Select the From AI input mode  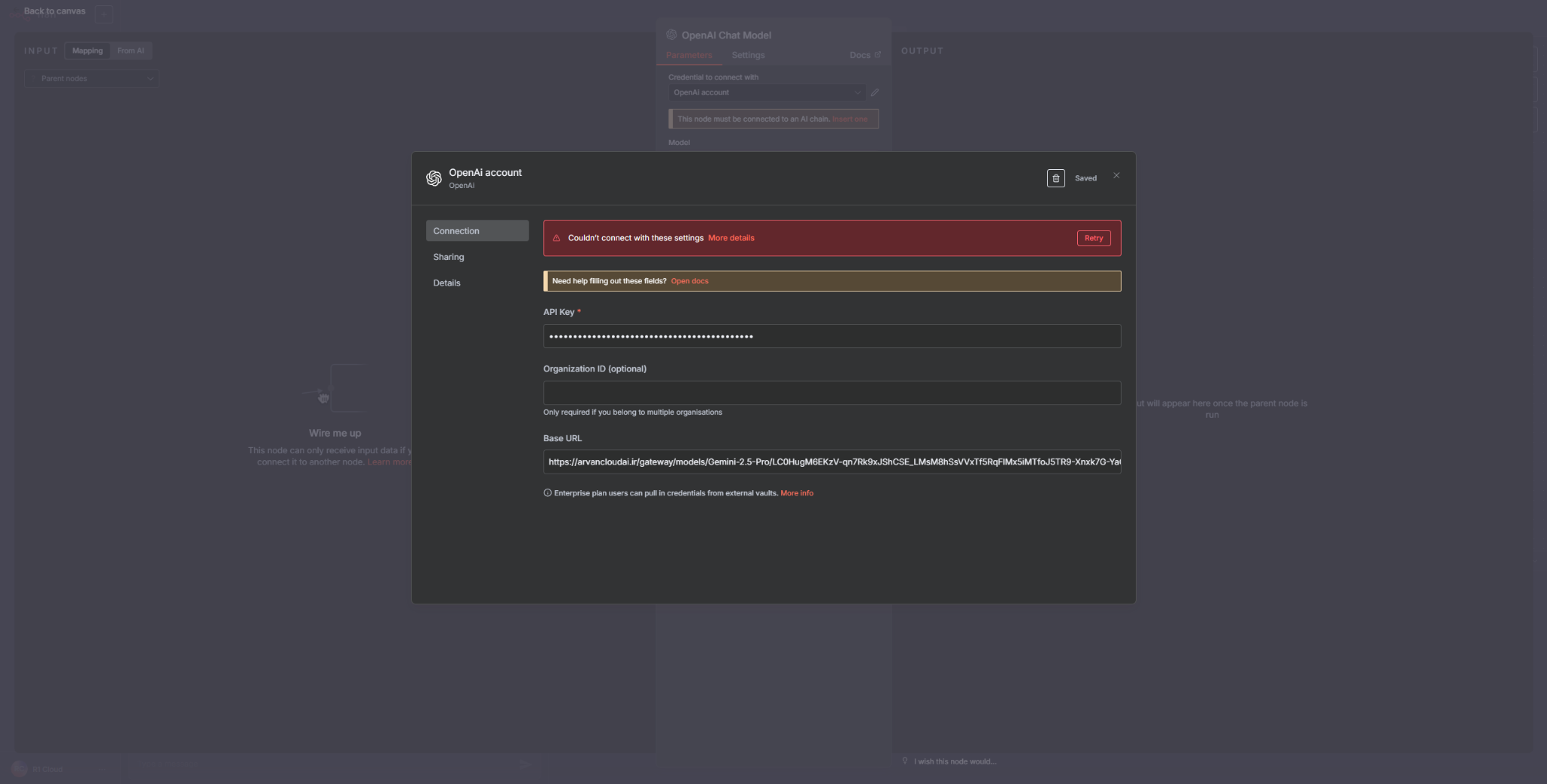[131, 51]
